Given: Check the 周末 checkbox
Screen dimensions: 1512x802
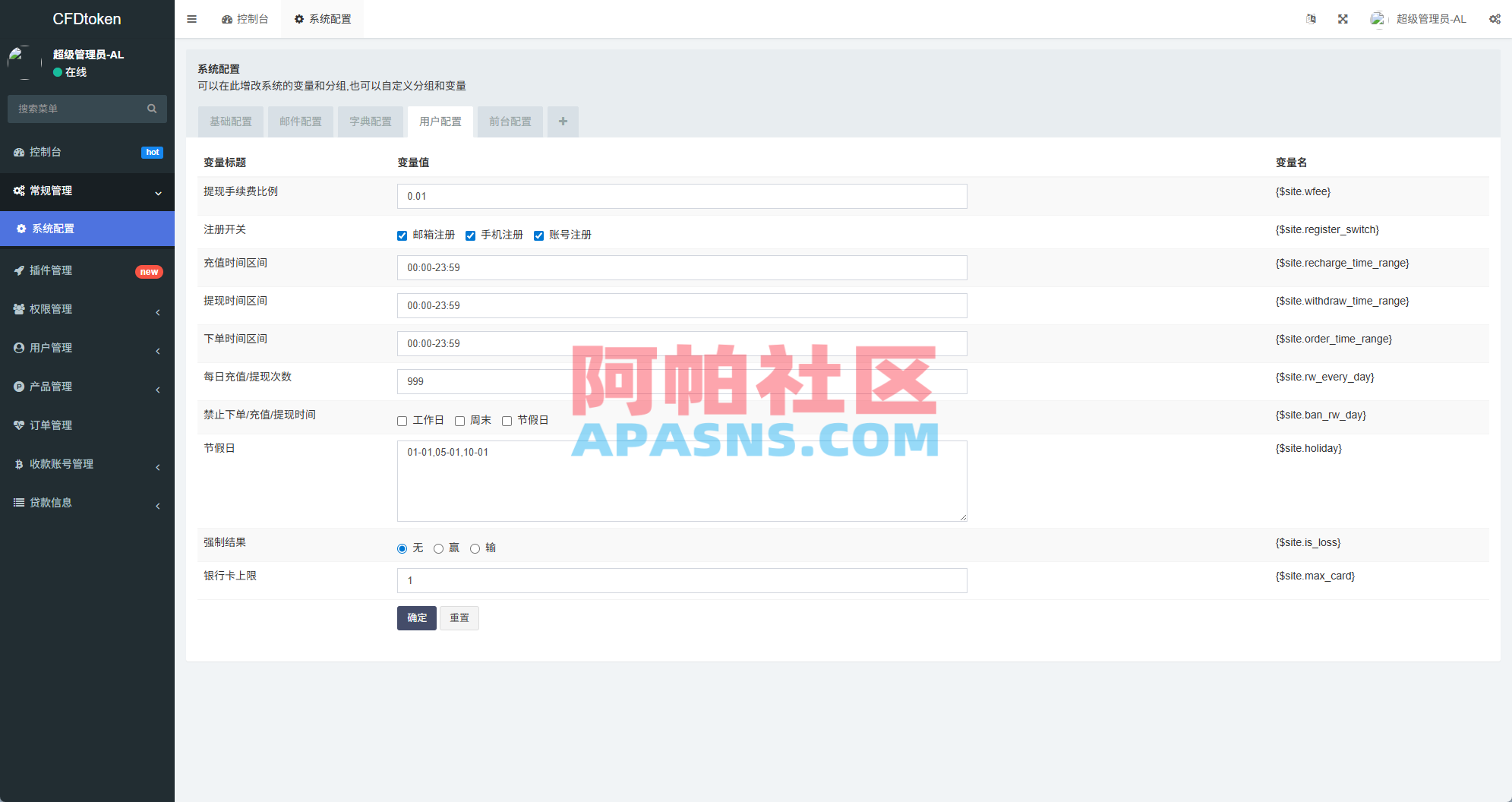Looking at the screenshot, I should (x=460, y=421).
